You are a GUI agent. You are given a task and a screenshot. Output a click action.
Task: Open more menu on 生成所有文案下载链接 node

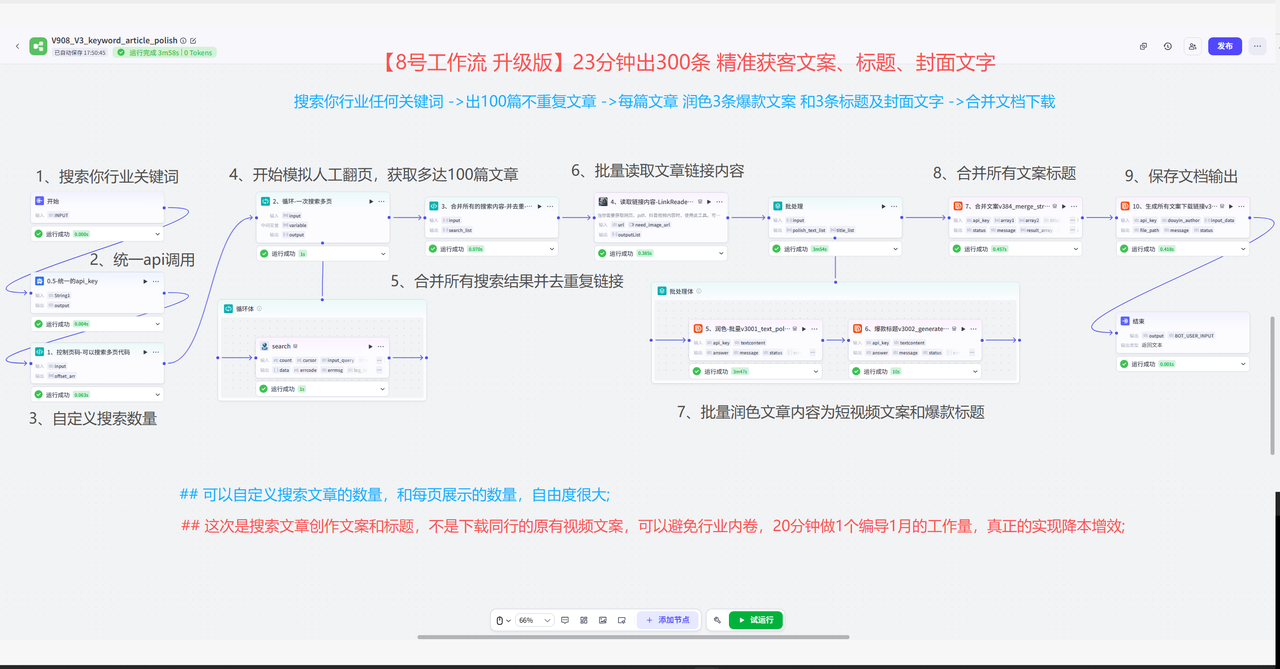[x=1243, y=206]
